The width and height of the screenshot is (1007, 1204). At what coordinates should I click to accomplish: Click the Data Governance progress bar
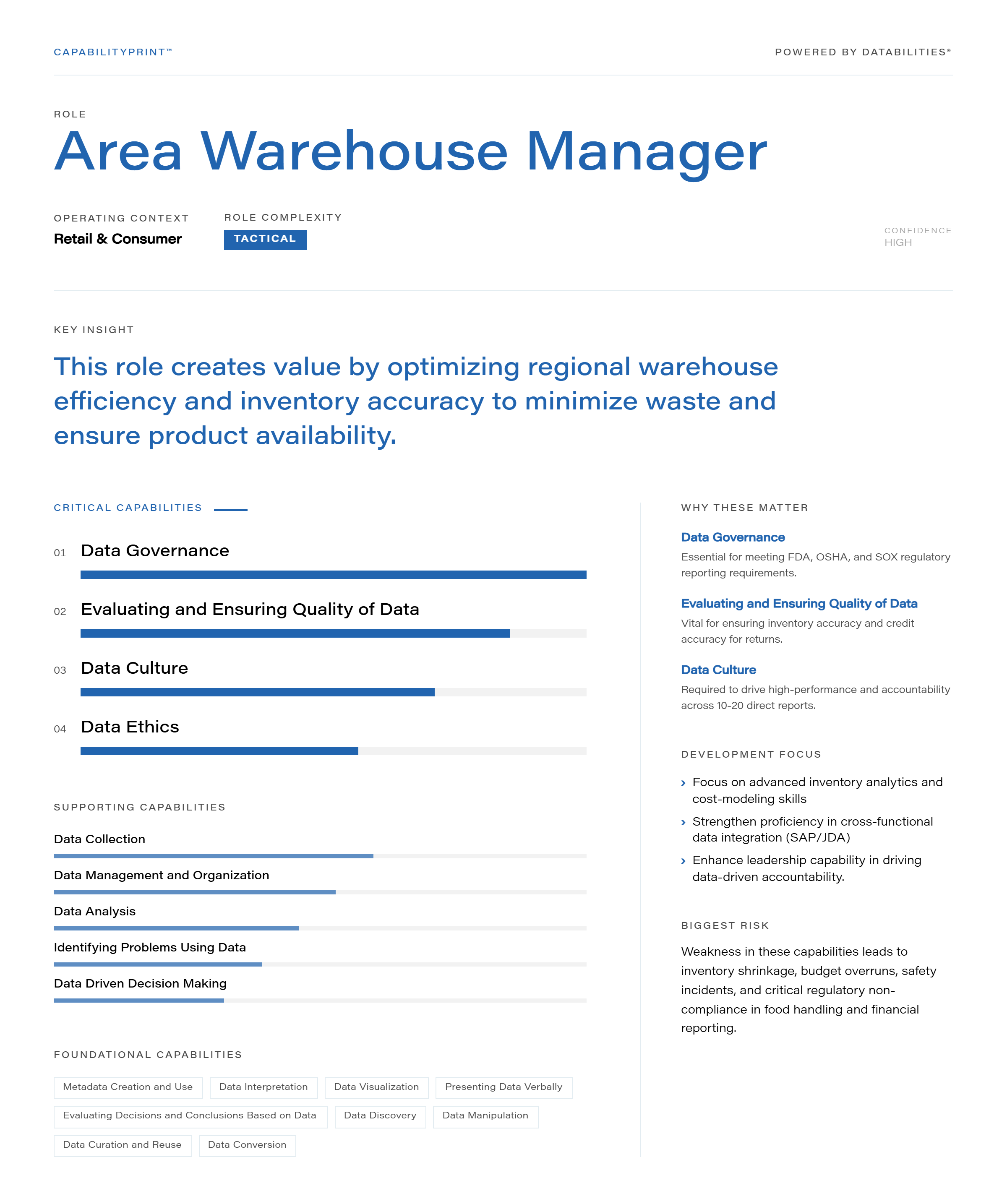click(x=333, y=574)
